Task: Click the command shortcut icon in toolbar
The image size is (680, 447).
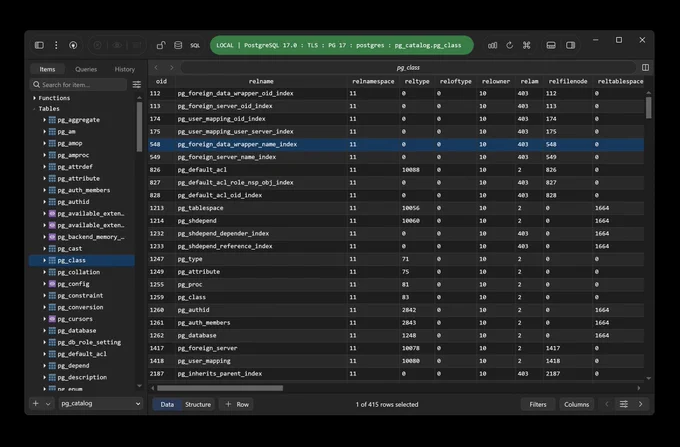Action: pos(526,45)
